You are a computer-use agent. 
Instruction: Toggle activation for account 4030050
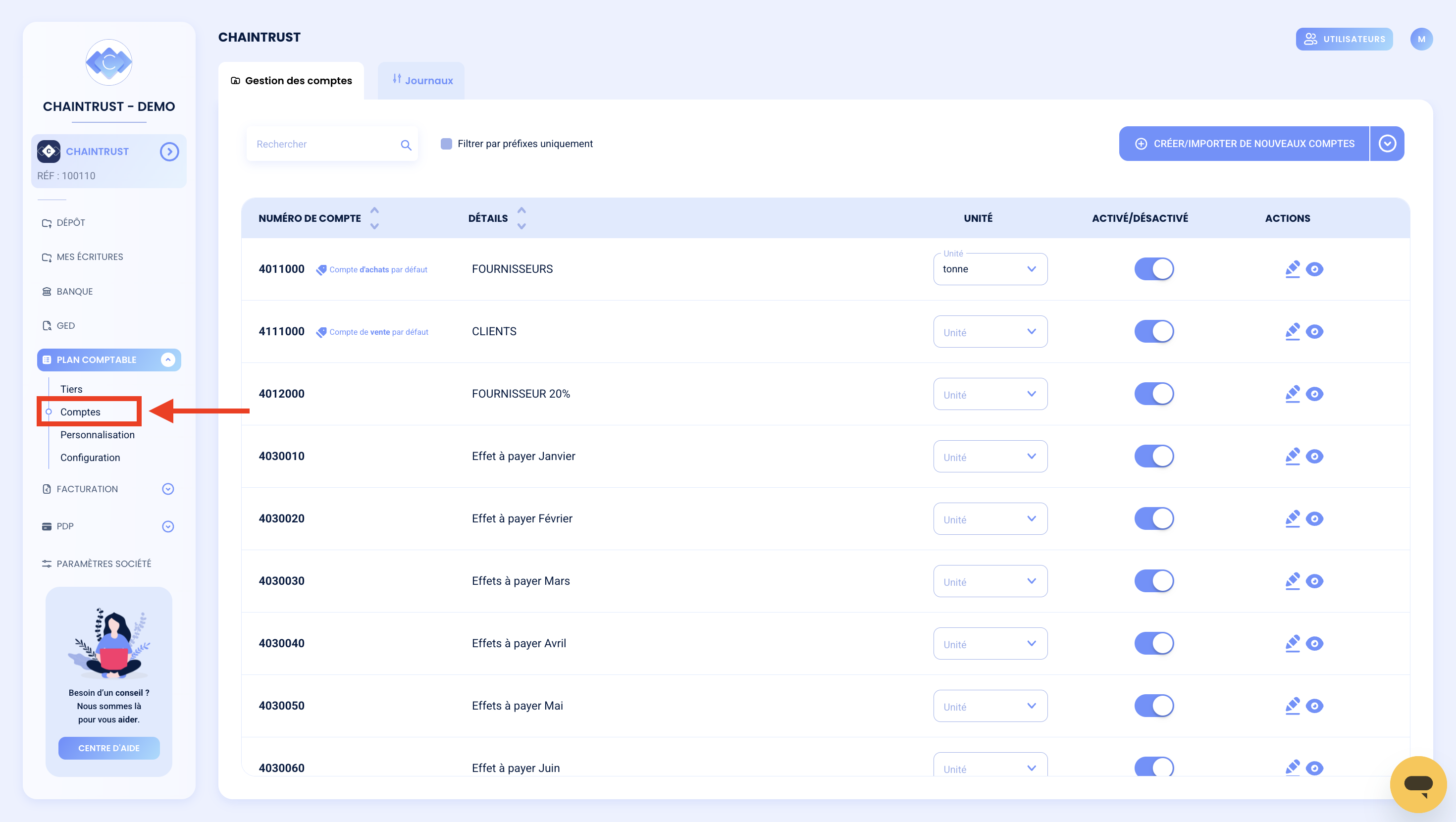(1154, 706)
